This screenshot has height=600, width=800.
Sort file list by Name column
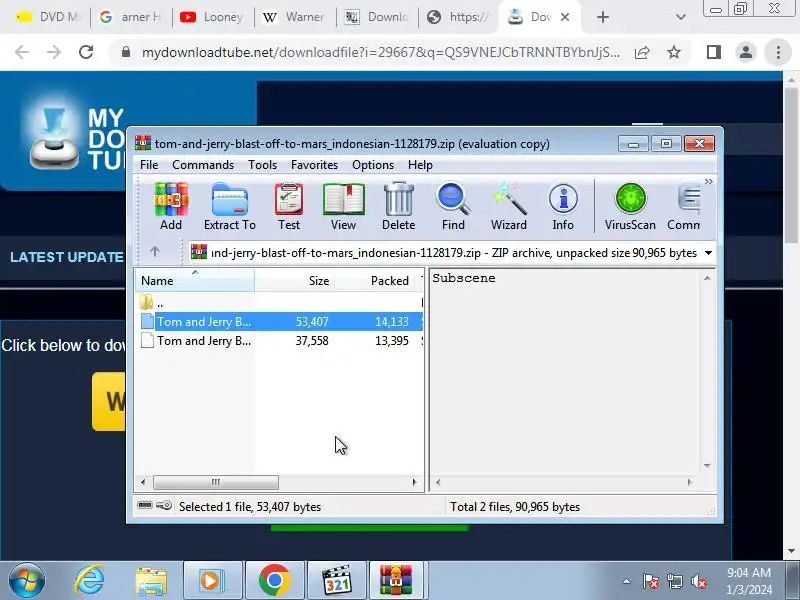tap(195, 281)
